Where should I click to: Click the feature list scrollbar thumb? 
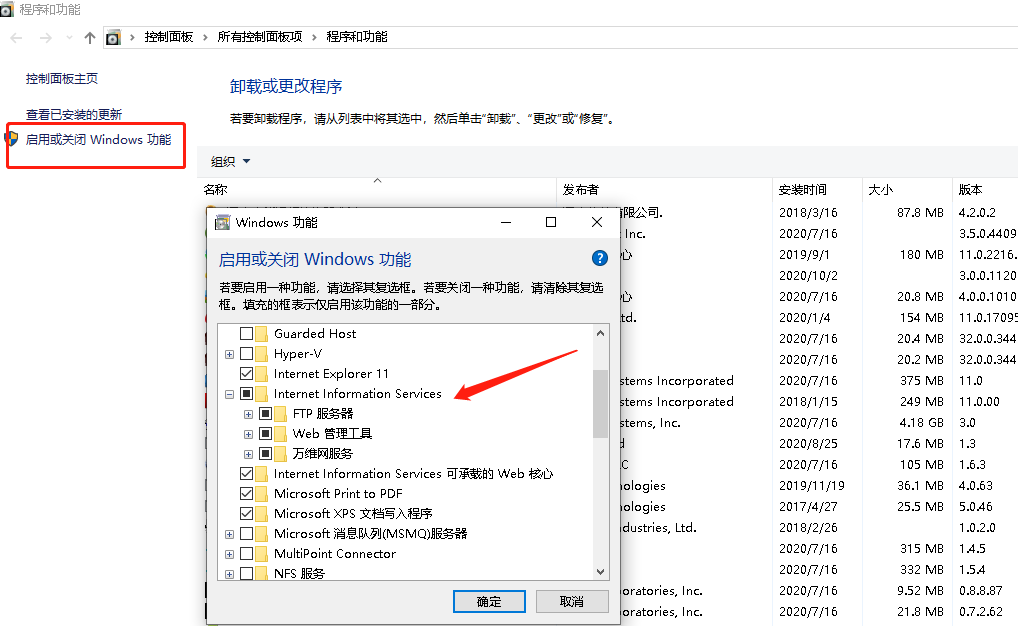point(600,403)
